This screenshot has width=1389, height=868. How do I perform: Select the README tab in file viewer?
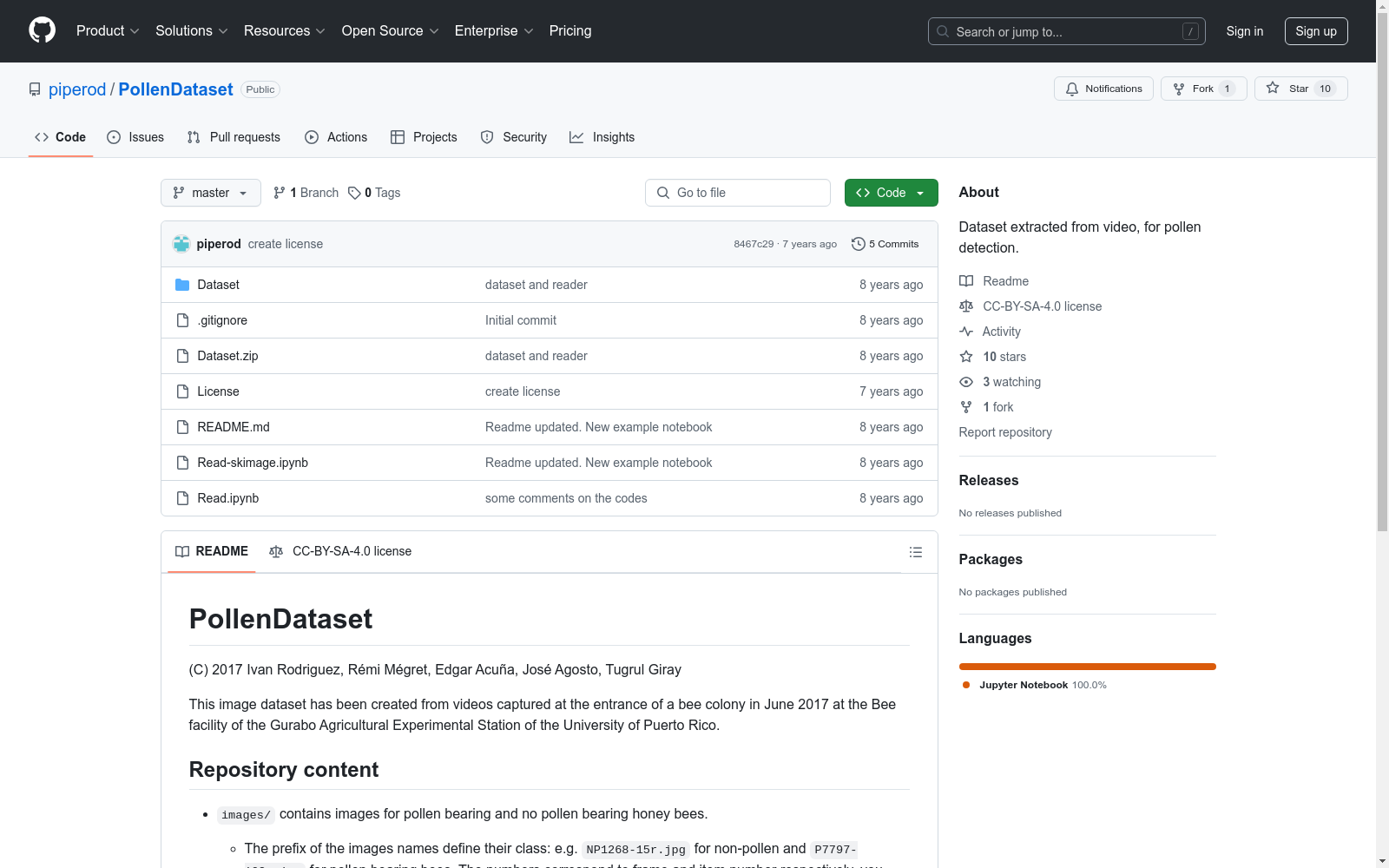click(212, 551)
